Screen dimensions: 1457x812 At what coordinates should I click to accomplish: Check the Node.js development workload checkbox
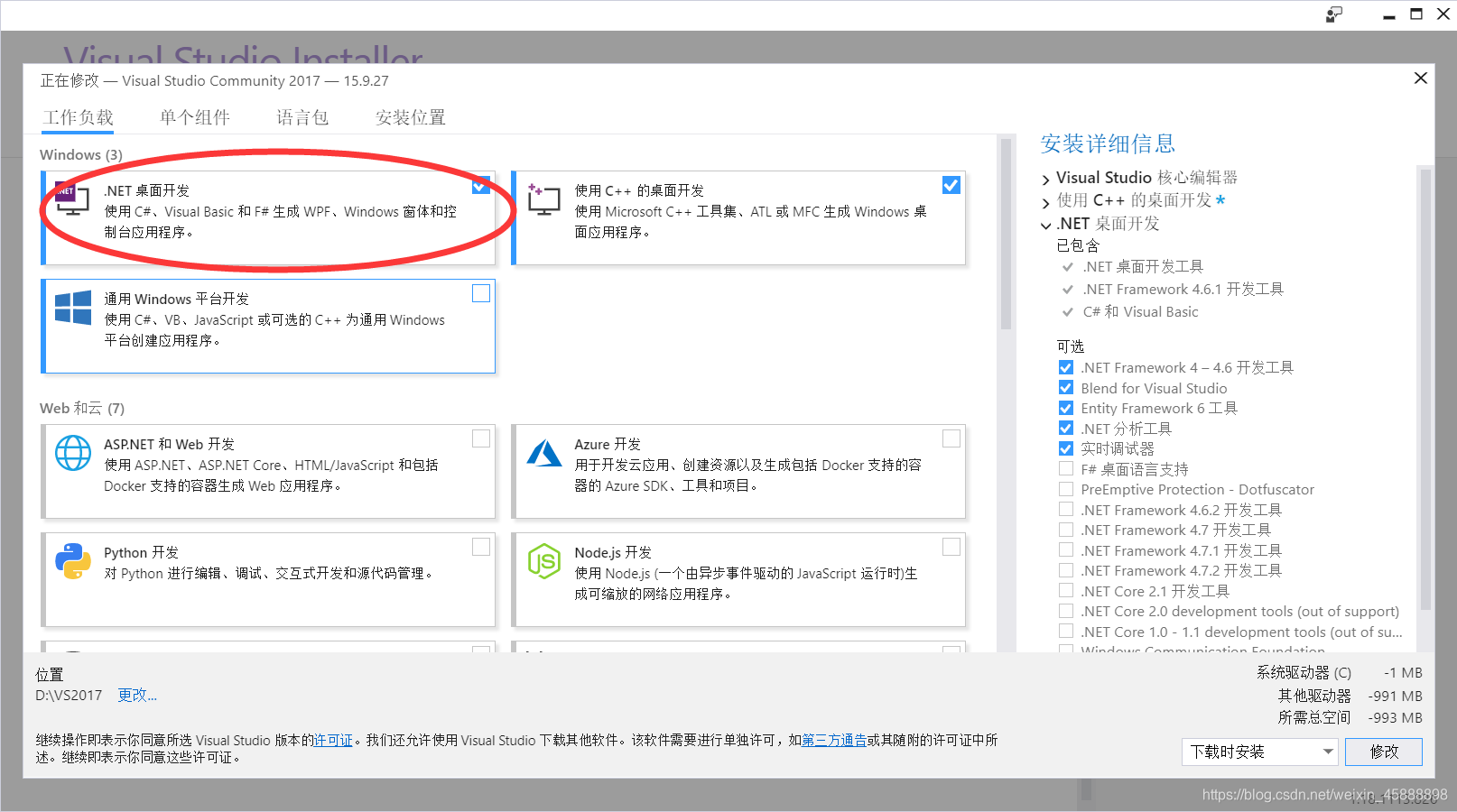[951, 547]
